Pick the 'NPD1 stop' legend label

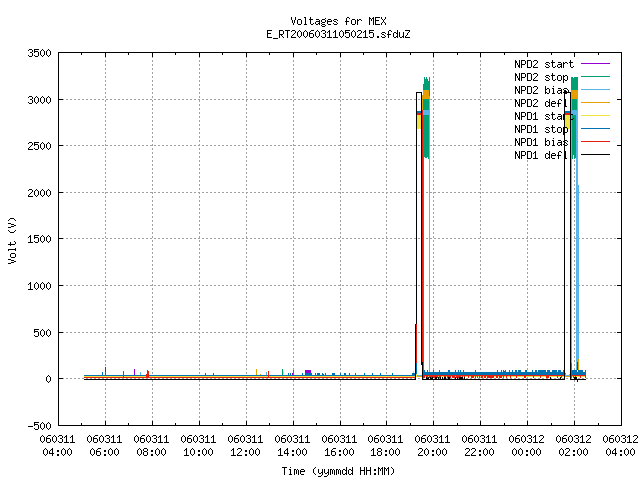[x=541, y=129]
